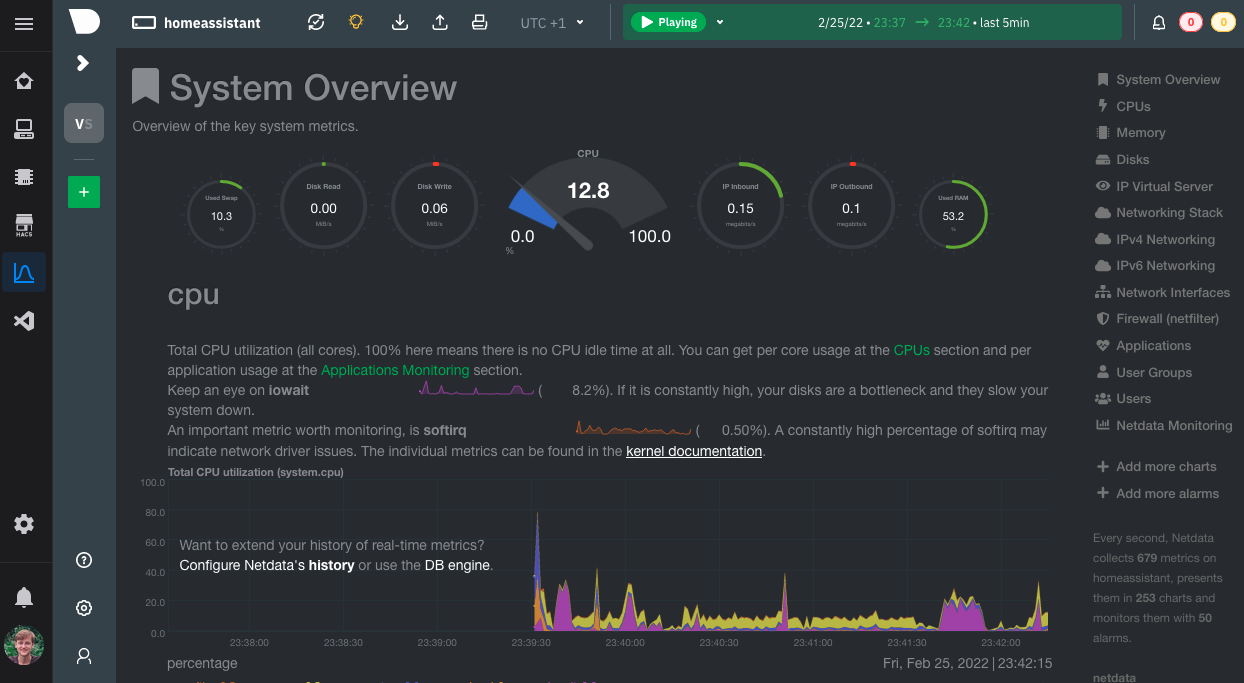Open Home Assistant notifications bell in sidebar

pyautogui.click(x=24, y=598)
